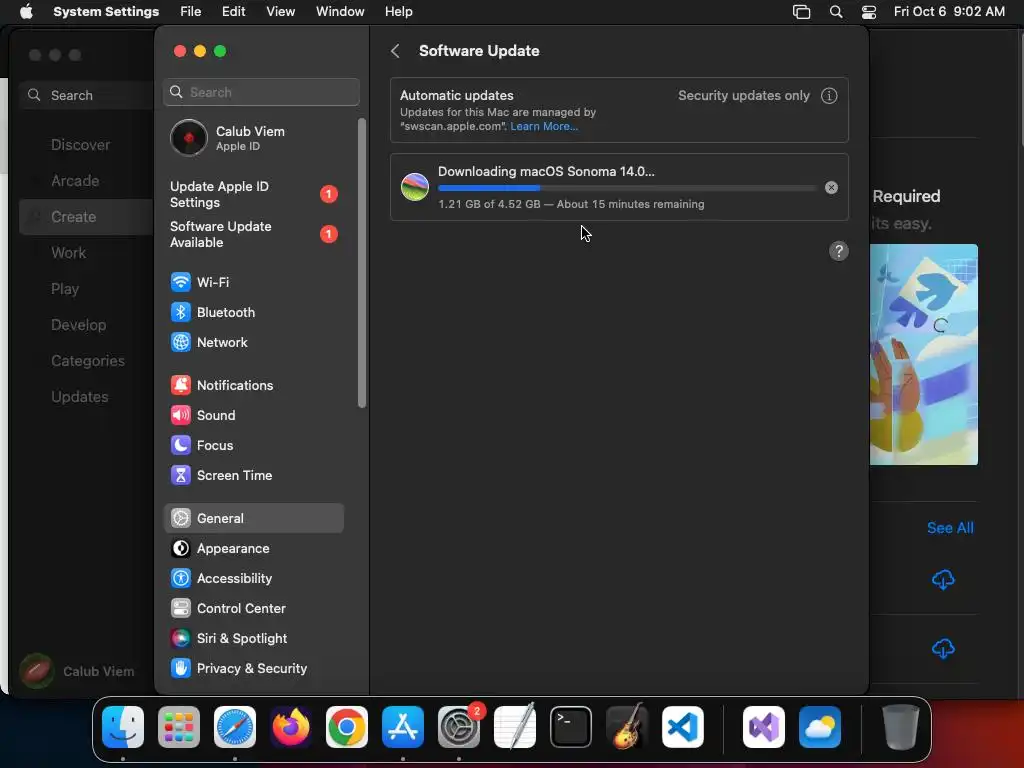Select Create in App Store sidebar
The image size is (1024, 768).
[85, 217]
